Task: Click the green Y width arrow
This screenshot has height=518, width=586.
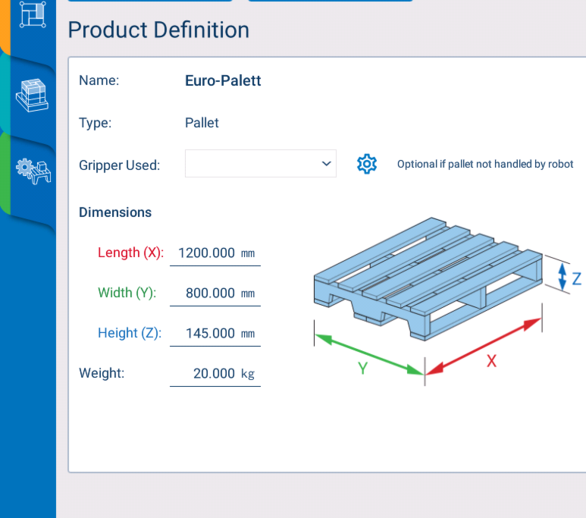Action: point(369,354)
